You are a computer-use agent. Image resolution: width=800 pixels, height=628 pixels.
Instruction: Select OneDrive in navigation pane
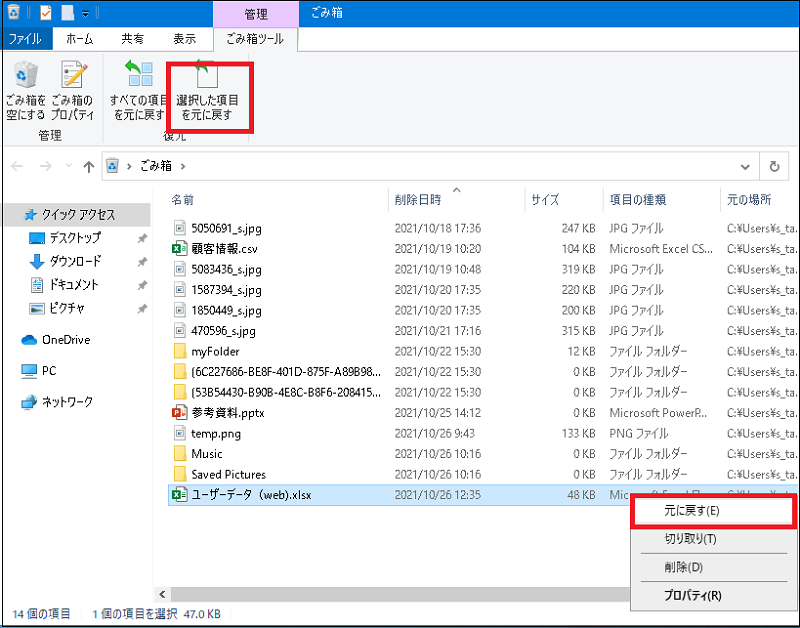[66, 340]
